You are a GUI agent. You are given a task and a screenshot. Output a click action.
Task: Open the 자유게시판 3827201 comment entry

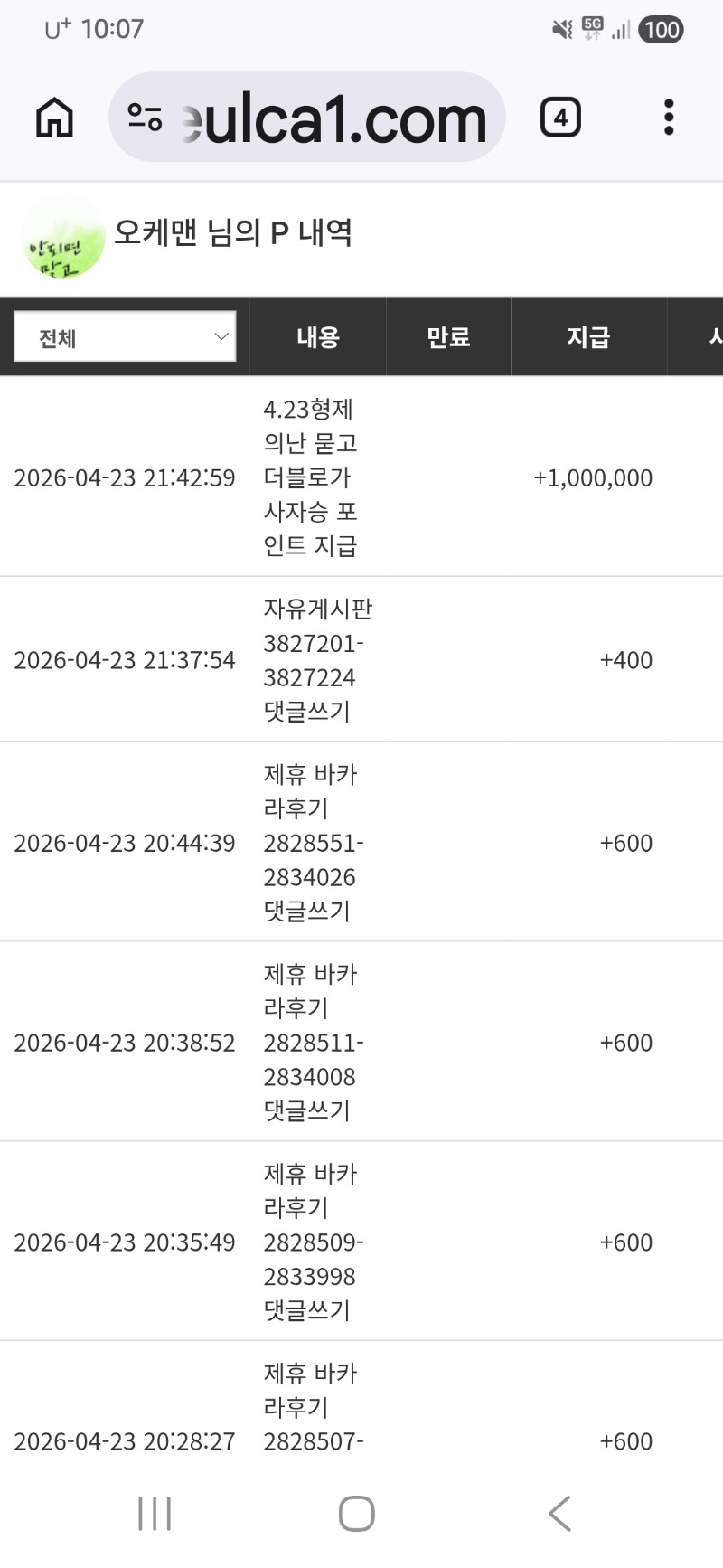(x=316, y=660)
